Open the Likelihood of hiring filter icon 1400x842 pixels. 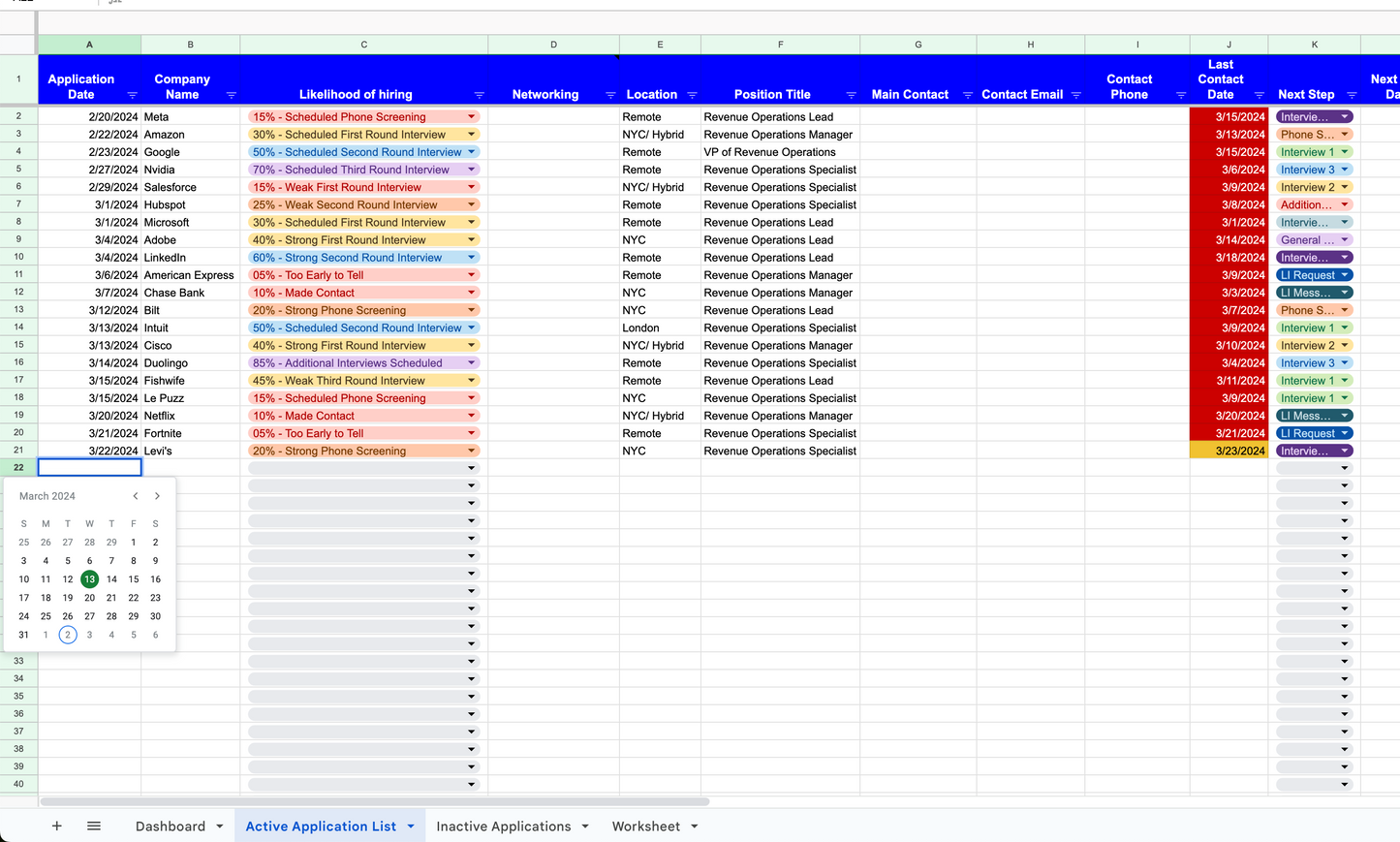[479, 95]
